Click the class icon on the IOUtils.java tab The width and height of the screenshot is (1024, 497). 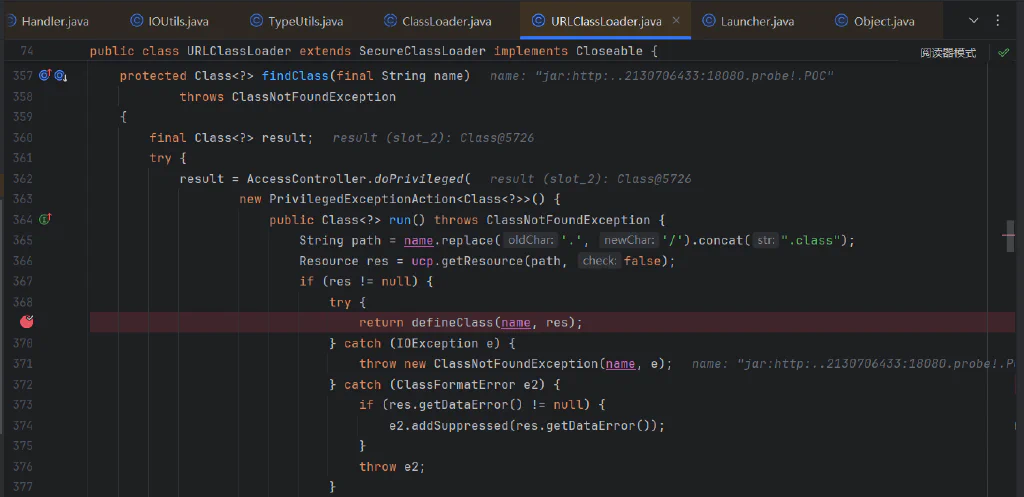[x=136, y=21]
